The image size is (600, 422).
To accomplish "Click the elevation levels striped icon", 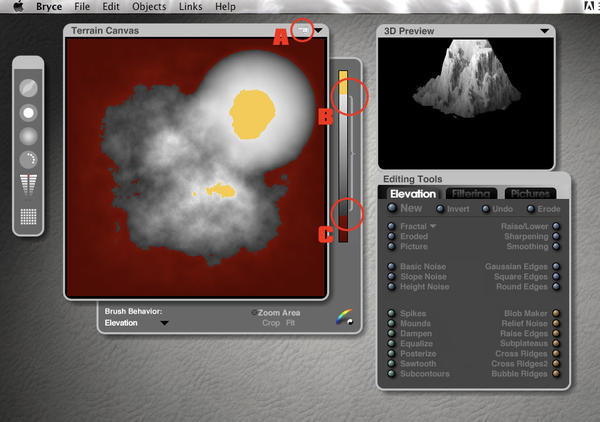I will pos(28,185).
